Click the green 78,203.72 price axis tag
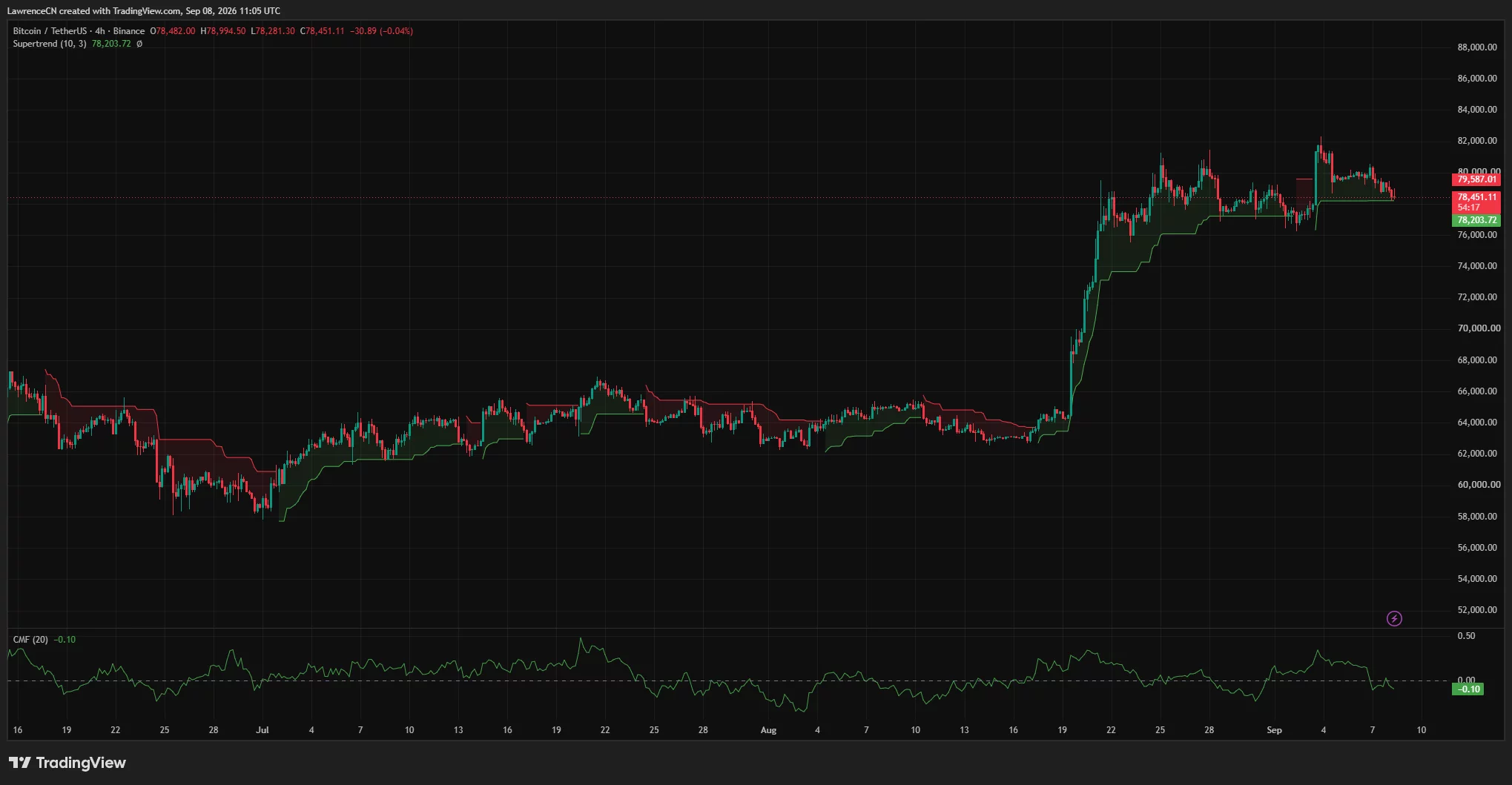 (1476, 220)
